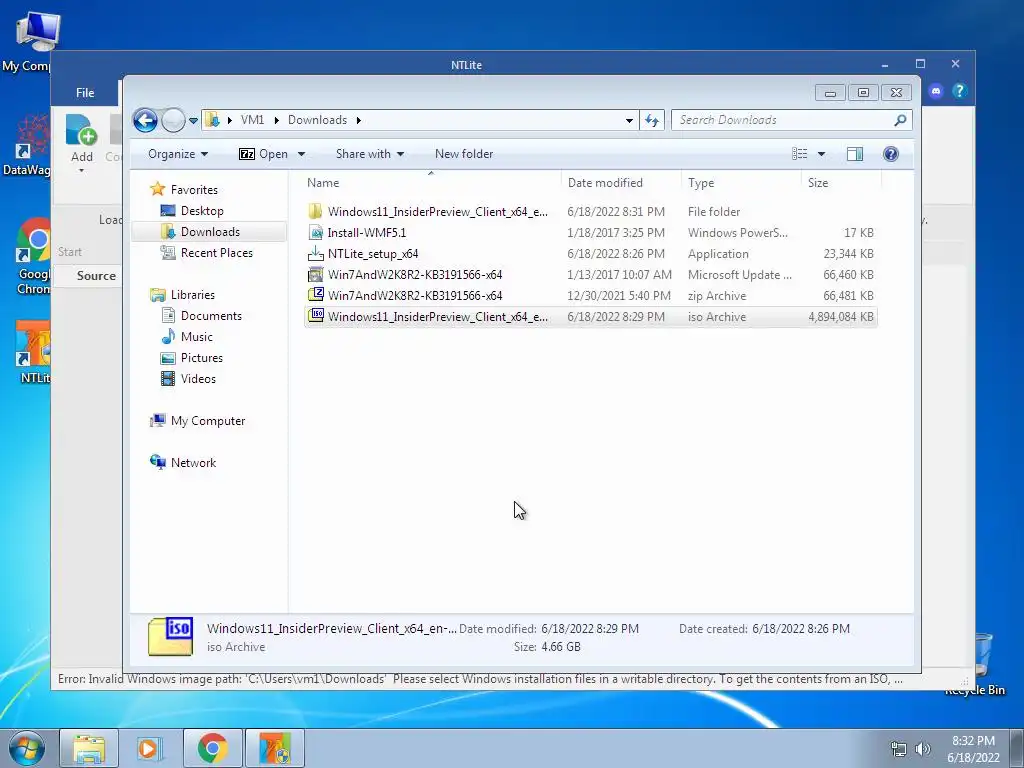Screen dimensions: 1024x768
Task: Click the Windows11 folder icon
Action: 315,211
